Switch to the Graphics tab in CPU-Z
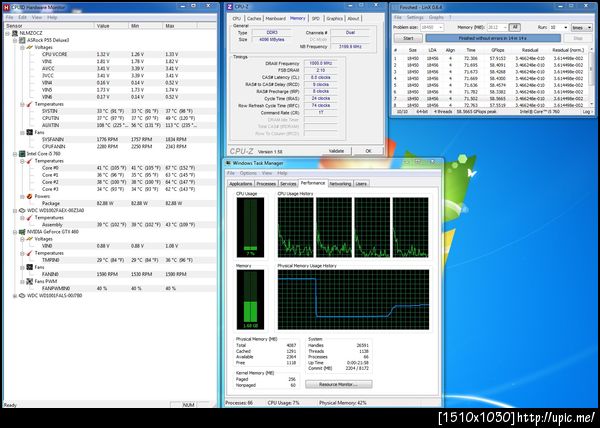This screenshot has height=428, width=600. click(x=334, y=18)
